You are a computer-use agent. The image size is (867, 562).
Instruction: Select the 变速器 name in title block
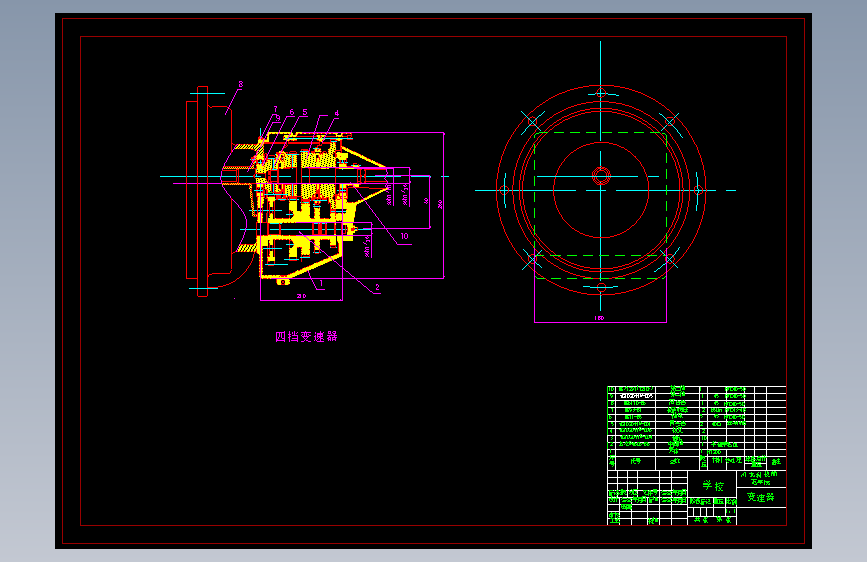(761, 497)
